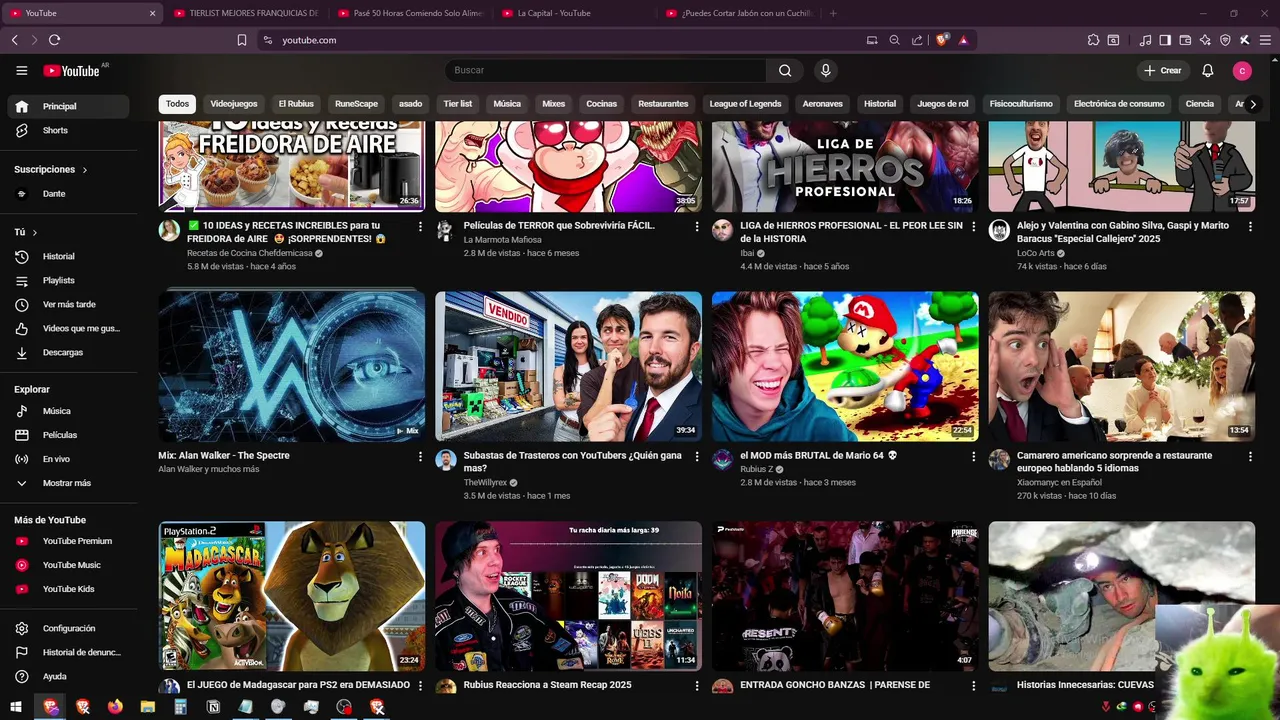Bookmark this page in address bar

coord(242,40)
